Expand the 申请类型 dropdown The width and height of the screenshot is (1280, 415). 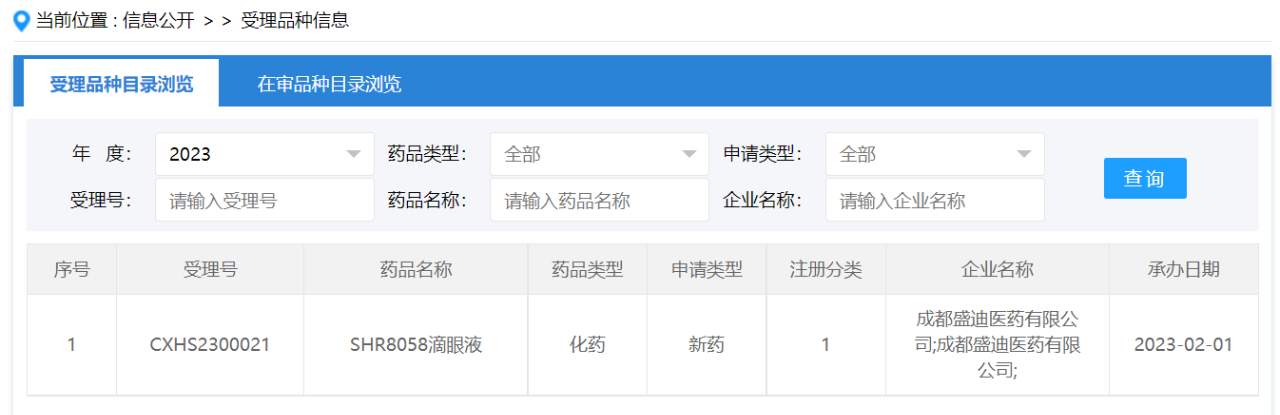(x=934, y=154)
